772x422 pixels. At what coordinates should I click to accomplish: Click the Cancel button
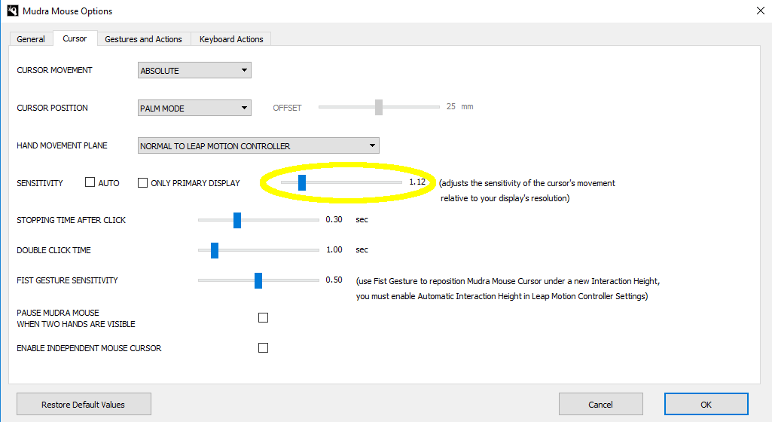pyautogui.click(x=601, y=404)
